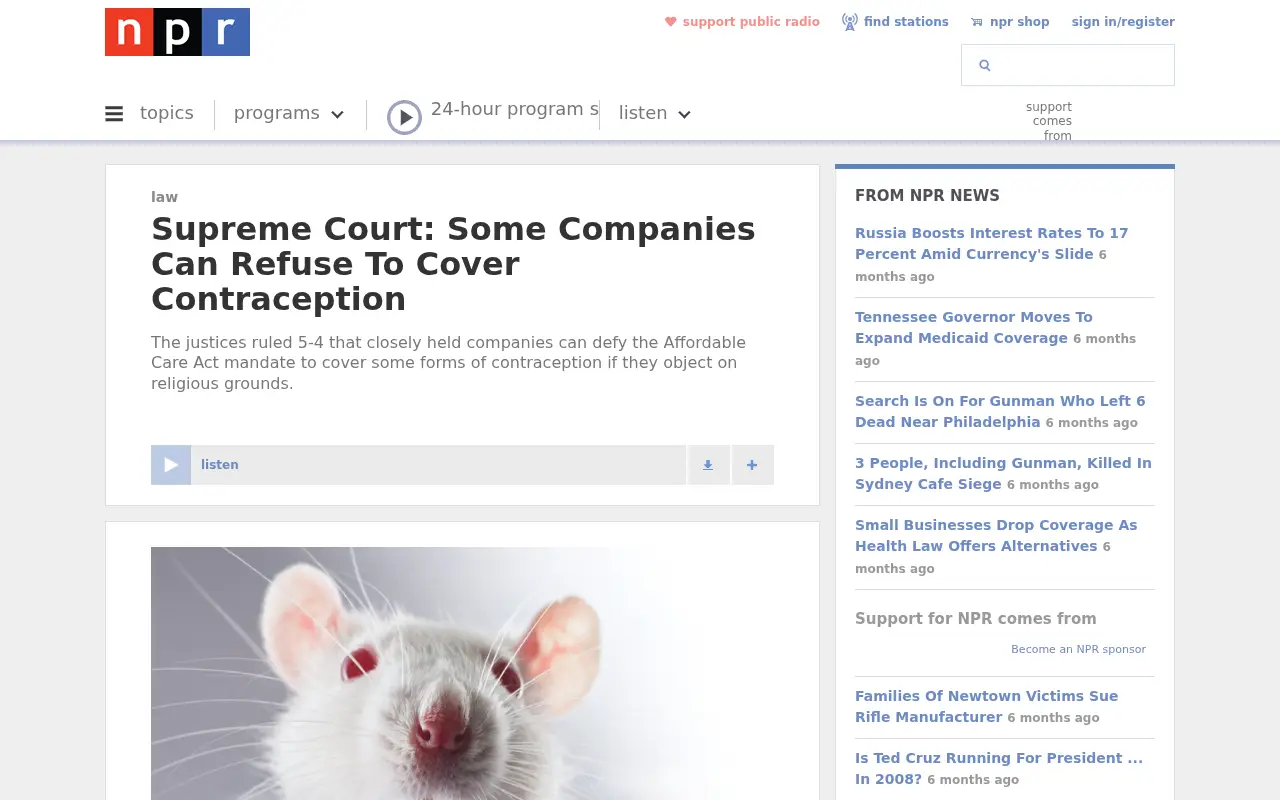Play the 24-hour program stream

tap(404, 117)
